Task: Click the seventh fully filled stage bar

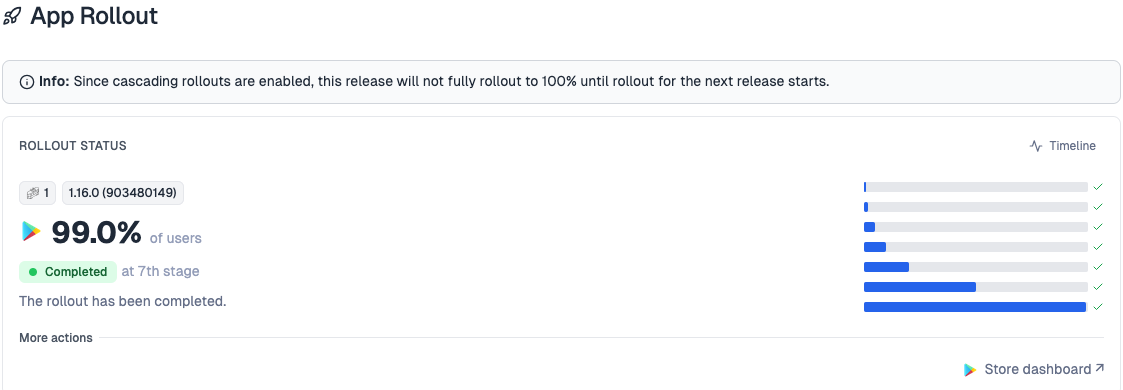Action: click(x=975, y=307)
